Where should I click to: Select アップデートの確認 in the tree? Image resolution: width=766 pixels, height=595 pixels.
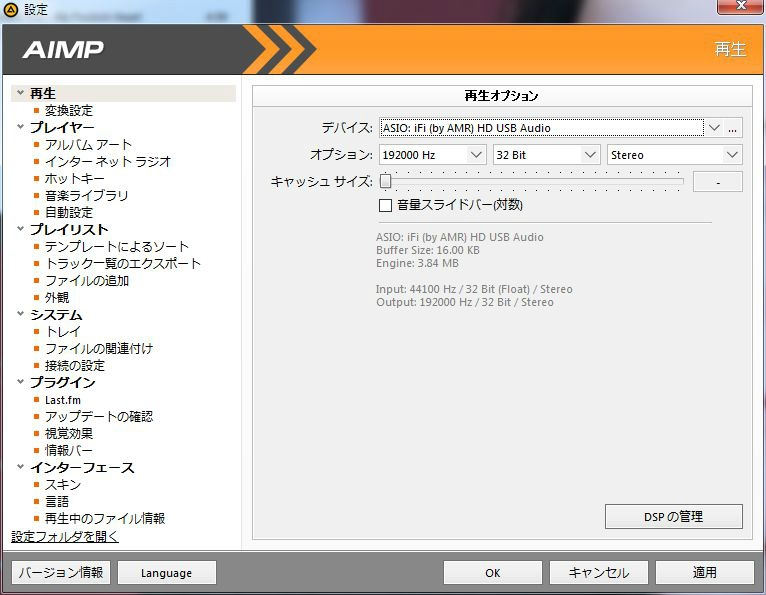(x=99, y=416)
